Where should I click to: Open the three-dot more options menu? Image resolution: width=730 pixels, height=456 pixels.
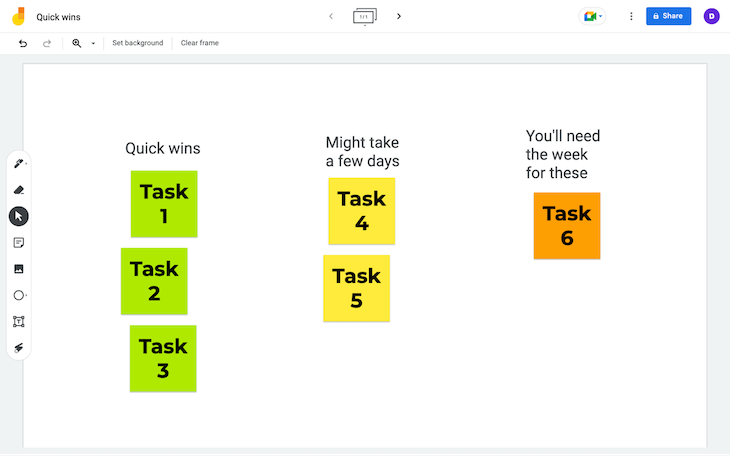pos(631,16)
